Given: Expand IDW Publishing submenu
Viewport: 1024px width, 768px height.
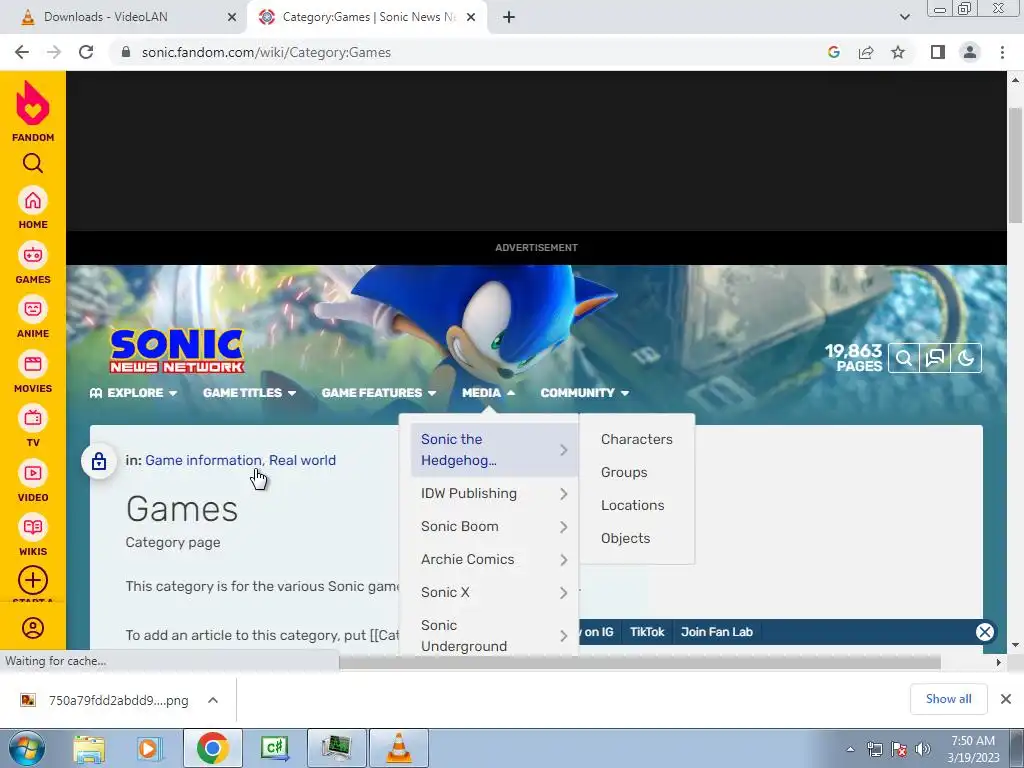Looking at the screenshot, I should pos(494,494).
